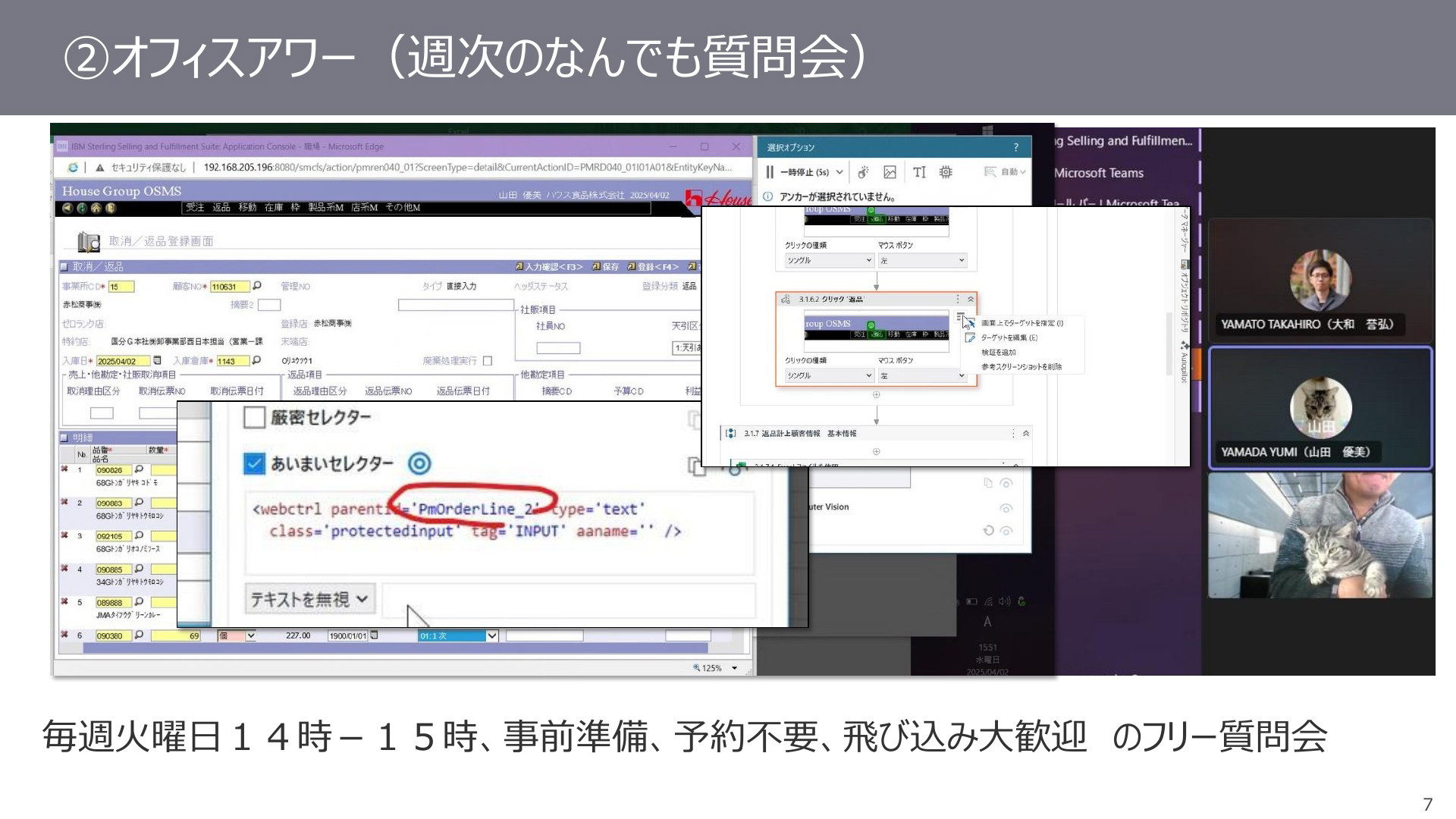Open three-dot options of 3.1.6.2 activity

[958, 300]
